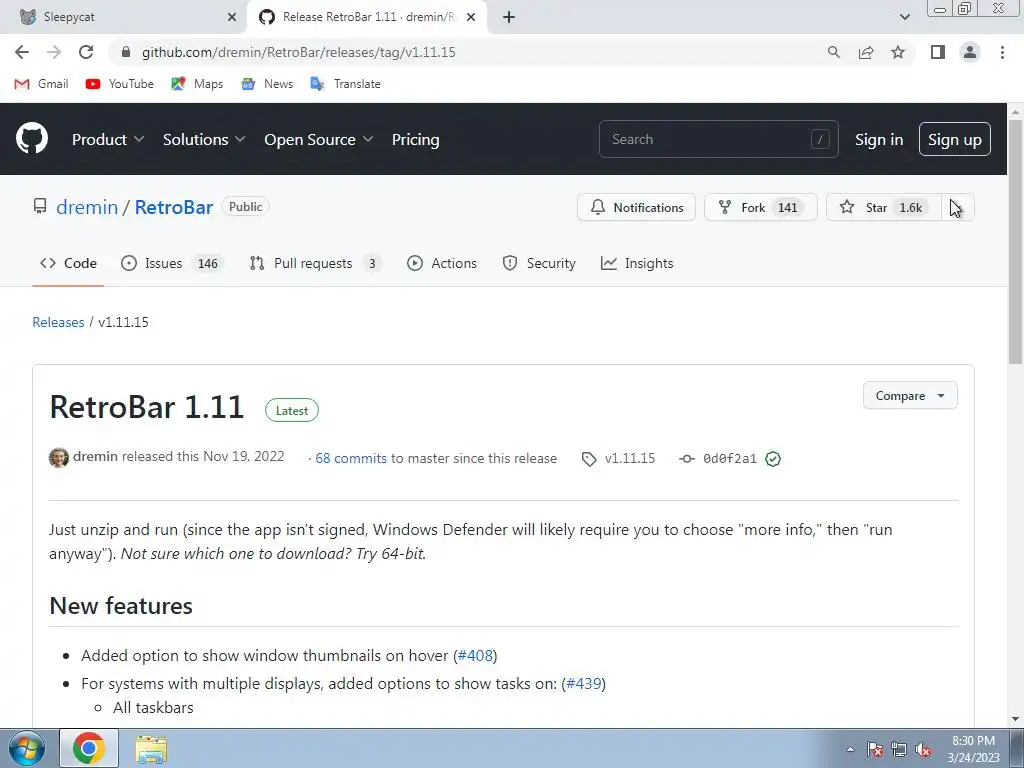Open Maps bookmark

197,84
